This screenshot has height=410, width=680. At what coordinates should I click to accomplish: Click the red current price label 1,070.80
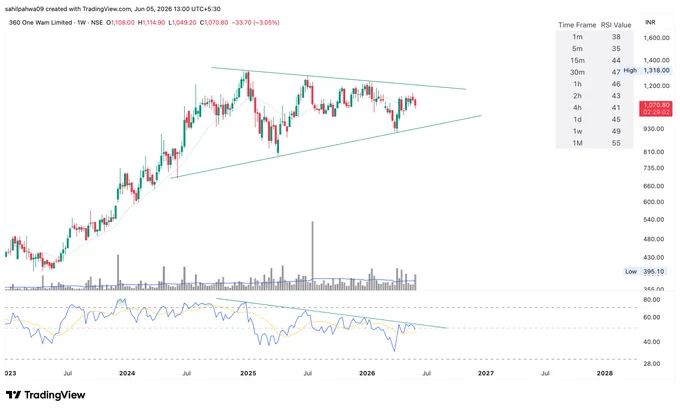pos(656,108)
